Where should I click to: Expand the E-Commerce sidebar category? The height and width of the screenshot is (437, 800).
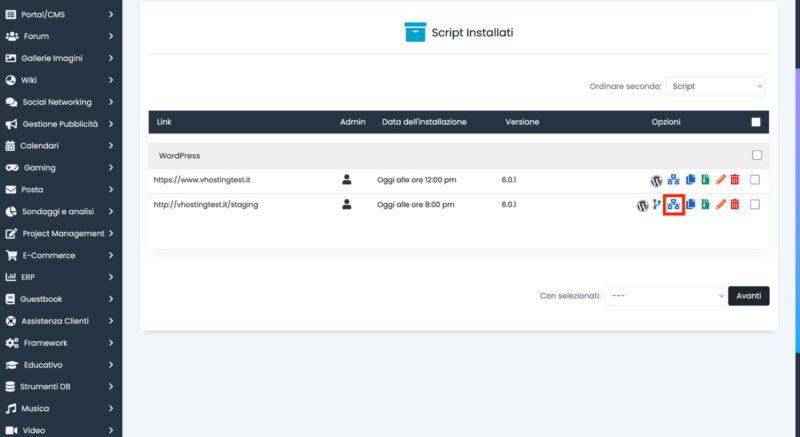[61, 255]
